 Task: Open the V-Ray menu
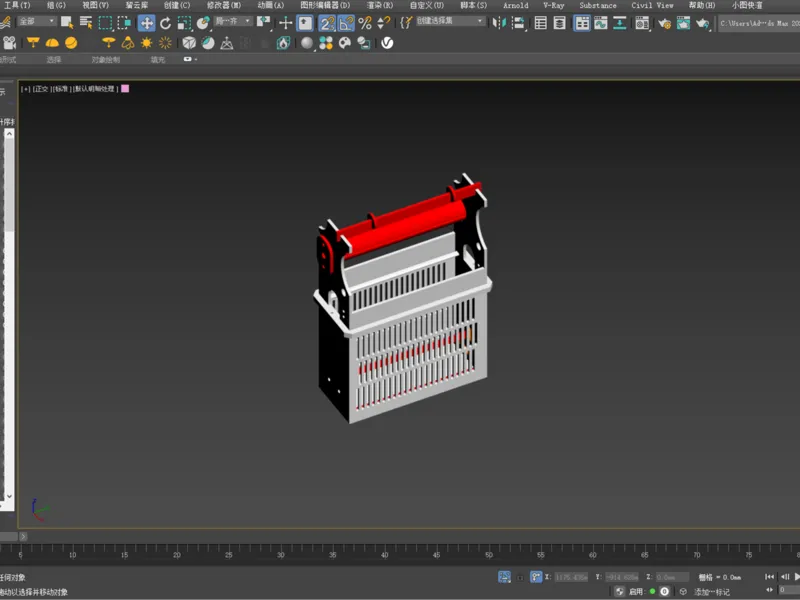(x=554, y=5)
